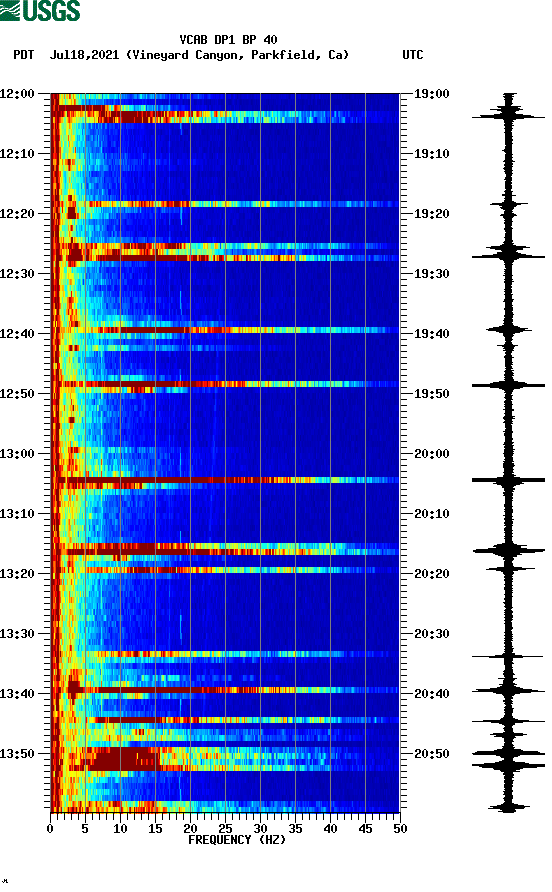
Task: Click the 40 Hz tick label
Action: [330, 829]
